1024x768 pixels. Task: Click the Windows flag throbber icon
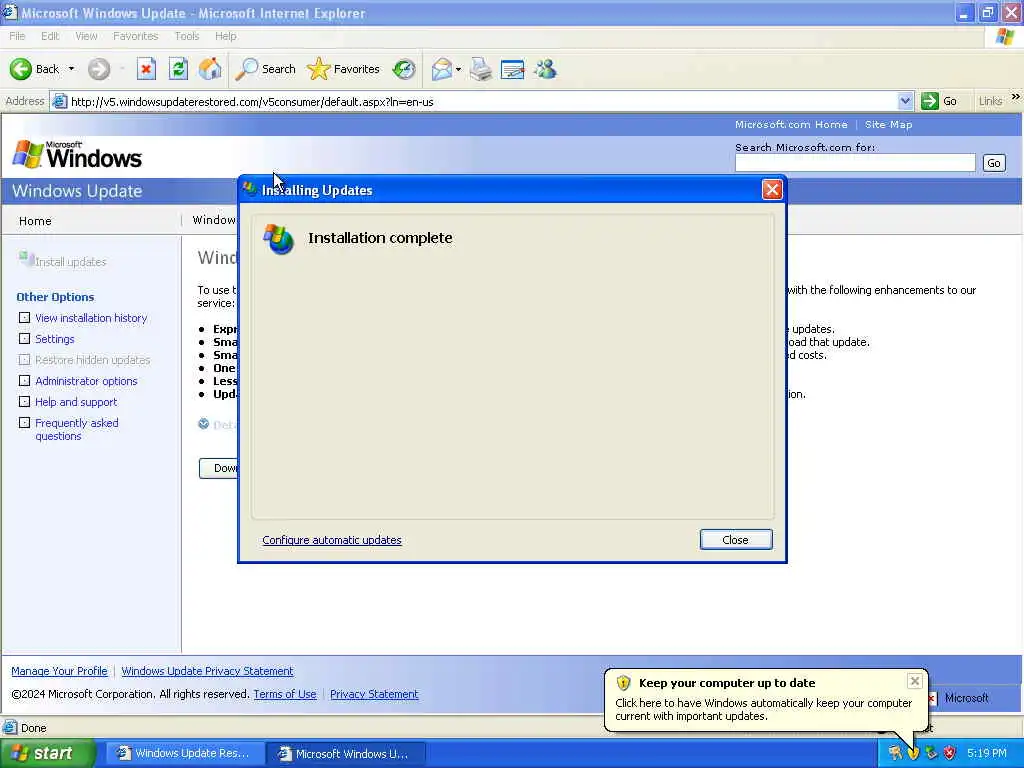[x=1005, y=37]
